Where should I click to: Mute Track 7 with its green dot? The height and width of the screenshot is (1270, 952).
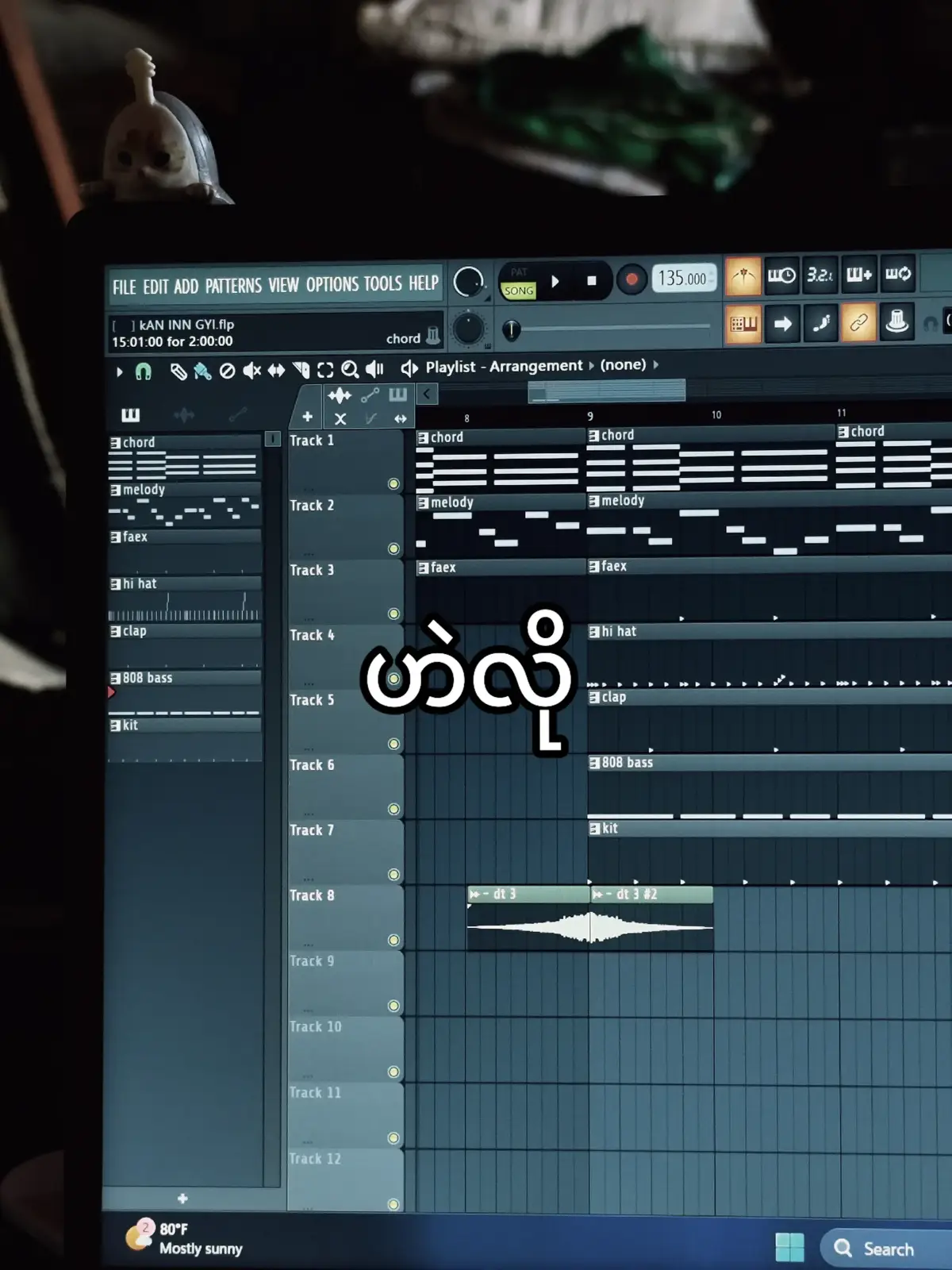coord(393,875)
